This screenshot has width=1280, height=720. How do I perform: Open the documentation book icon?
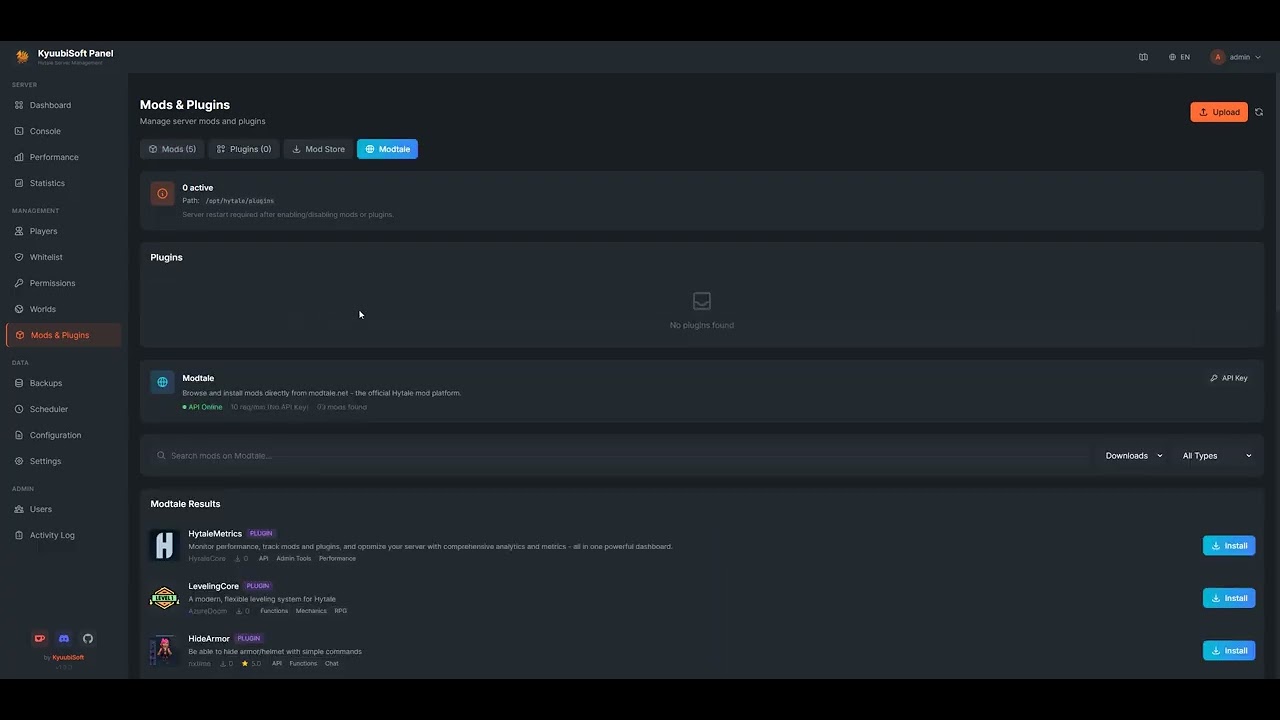(x=1143, y=57)
